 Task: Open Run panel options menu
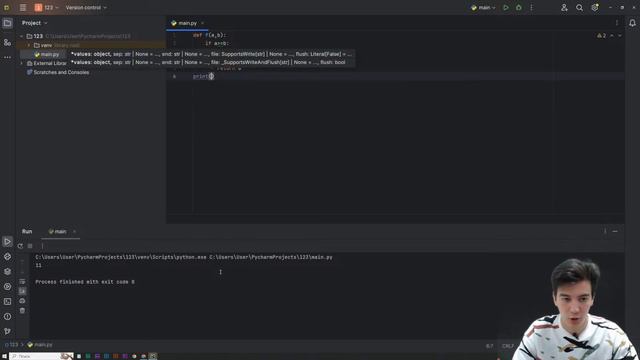coord(605,231)
